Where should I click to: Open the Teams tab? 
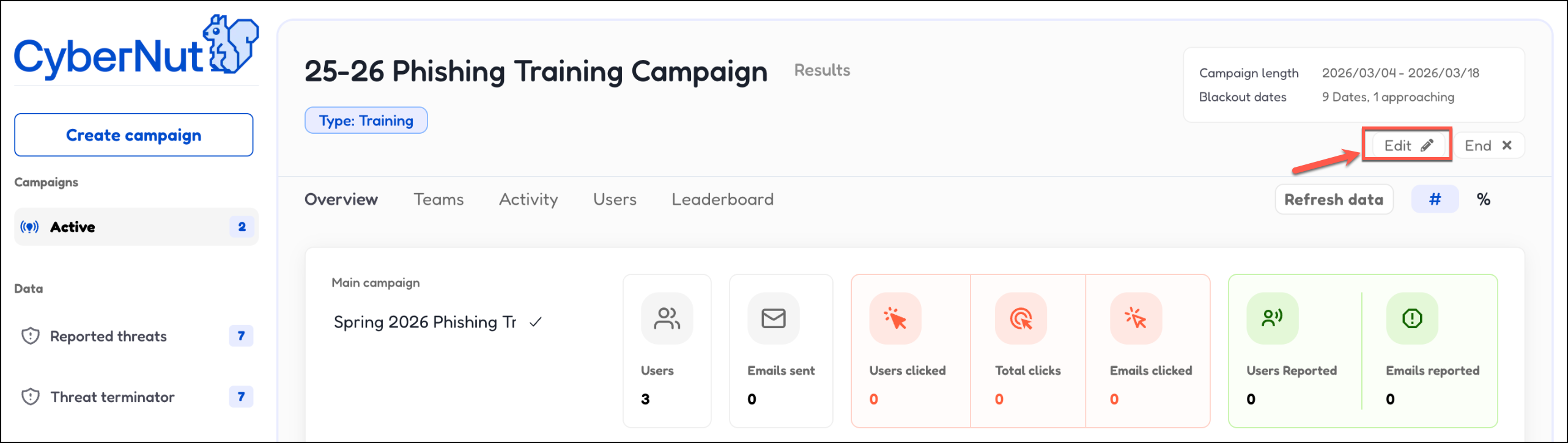point(438,199)
